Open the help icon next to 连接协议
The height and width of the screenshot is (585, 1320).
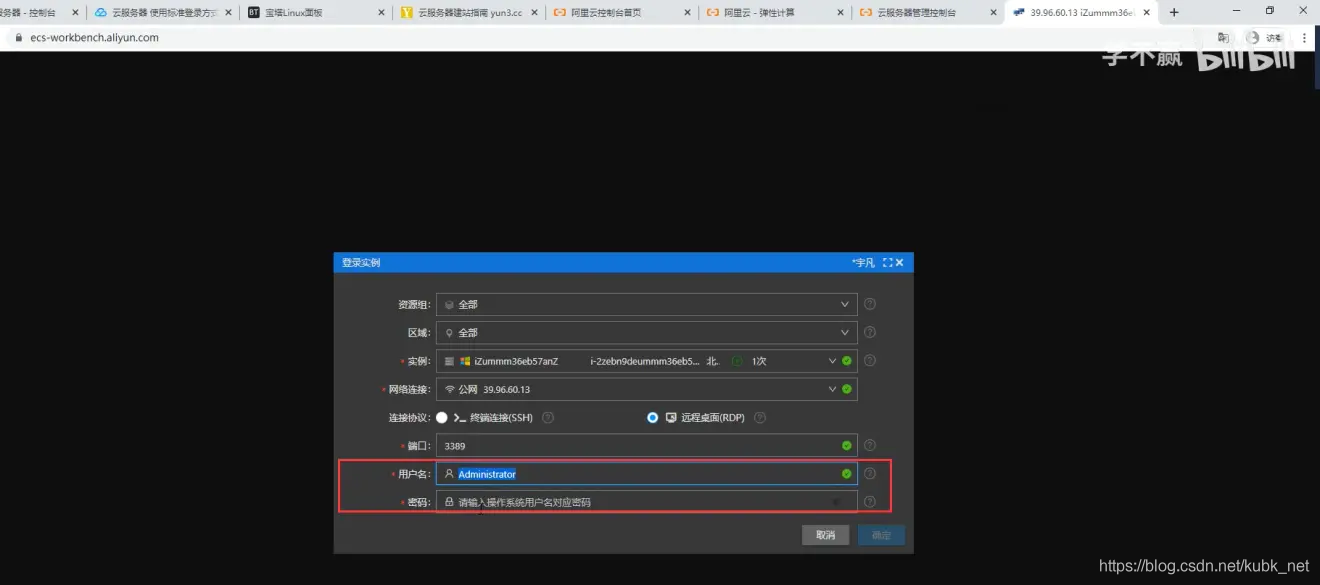[x=547, y=417]
